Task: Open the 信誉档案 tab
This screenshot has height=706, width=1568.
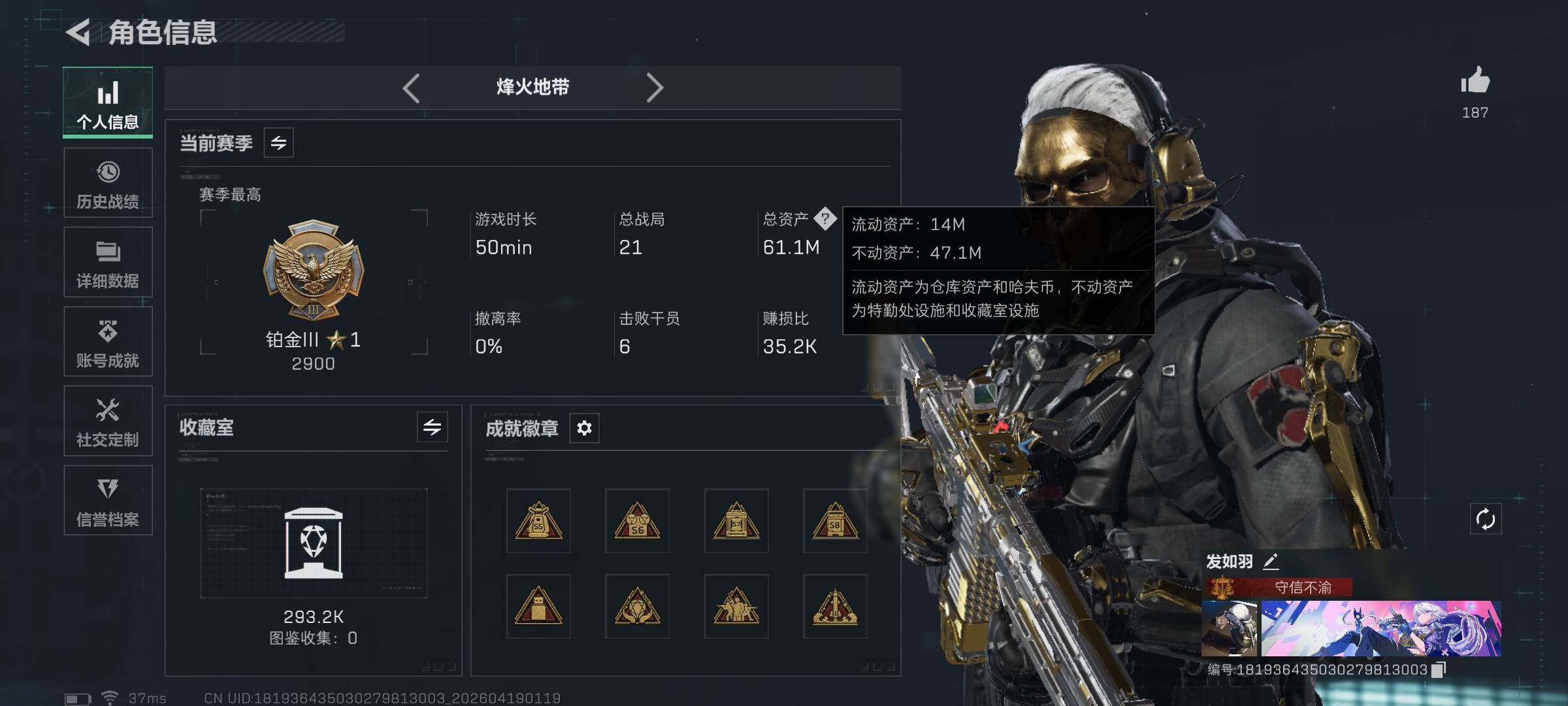Action: [108, 500]
